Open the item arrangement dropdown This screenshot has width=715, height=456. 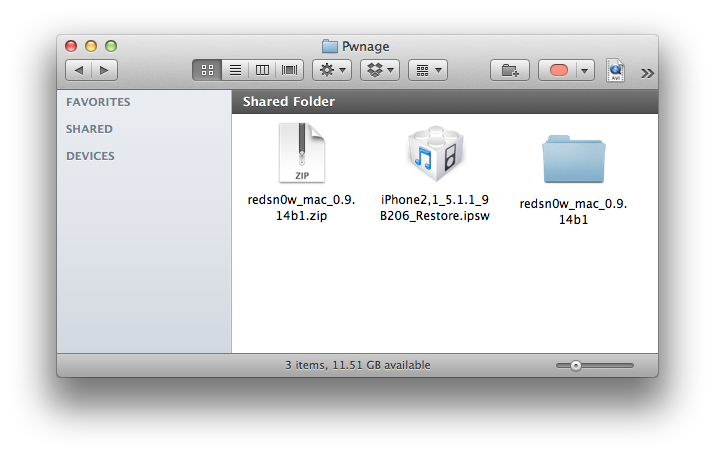pos(428,70)
